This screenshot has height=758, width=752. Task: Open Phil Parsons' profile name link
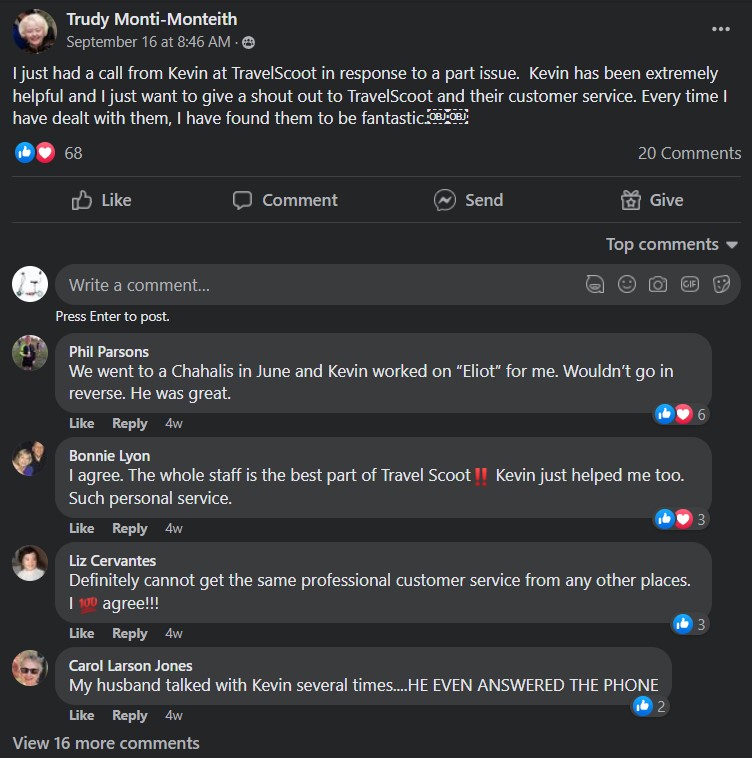pos(109,351)
